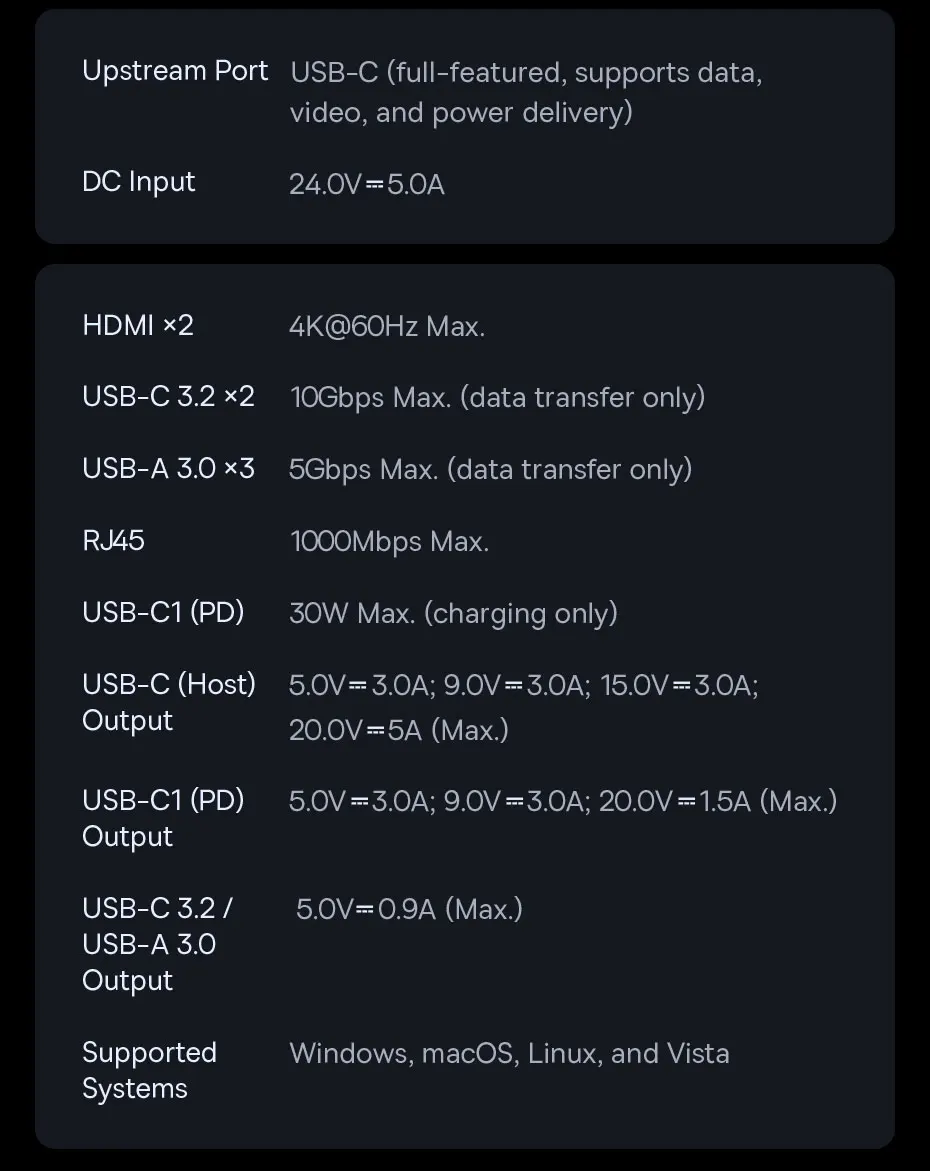Viewport: 930px width, 1171px height.
Task: Select the 5.0V 0.9A (Max.) value
Action: (x=409, y=910)
